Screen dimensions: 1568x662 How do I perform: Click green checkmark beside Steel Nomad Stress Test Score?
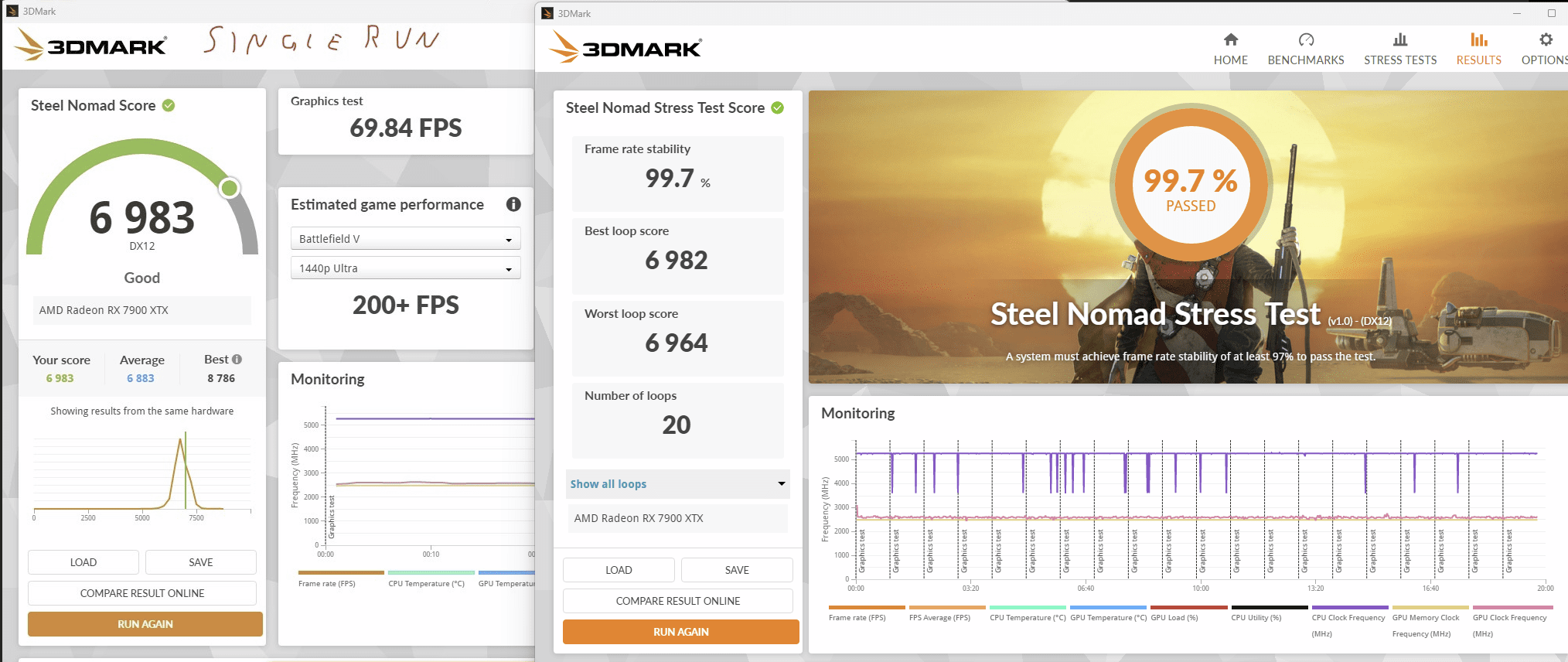point(778,107)
